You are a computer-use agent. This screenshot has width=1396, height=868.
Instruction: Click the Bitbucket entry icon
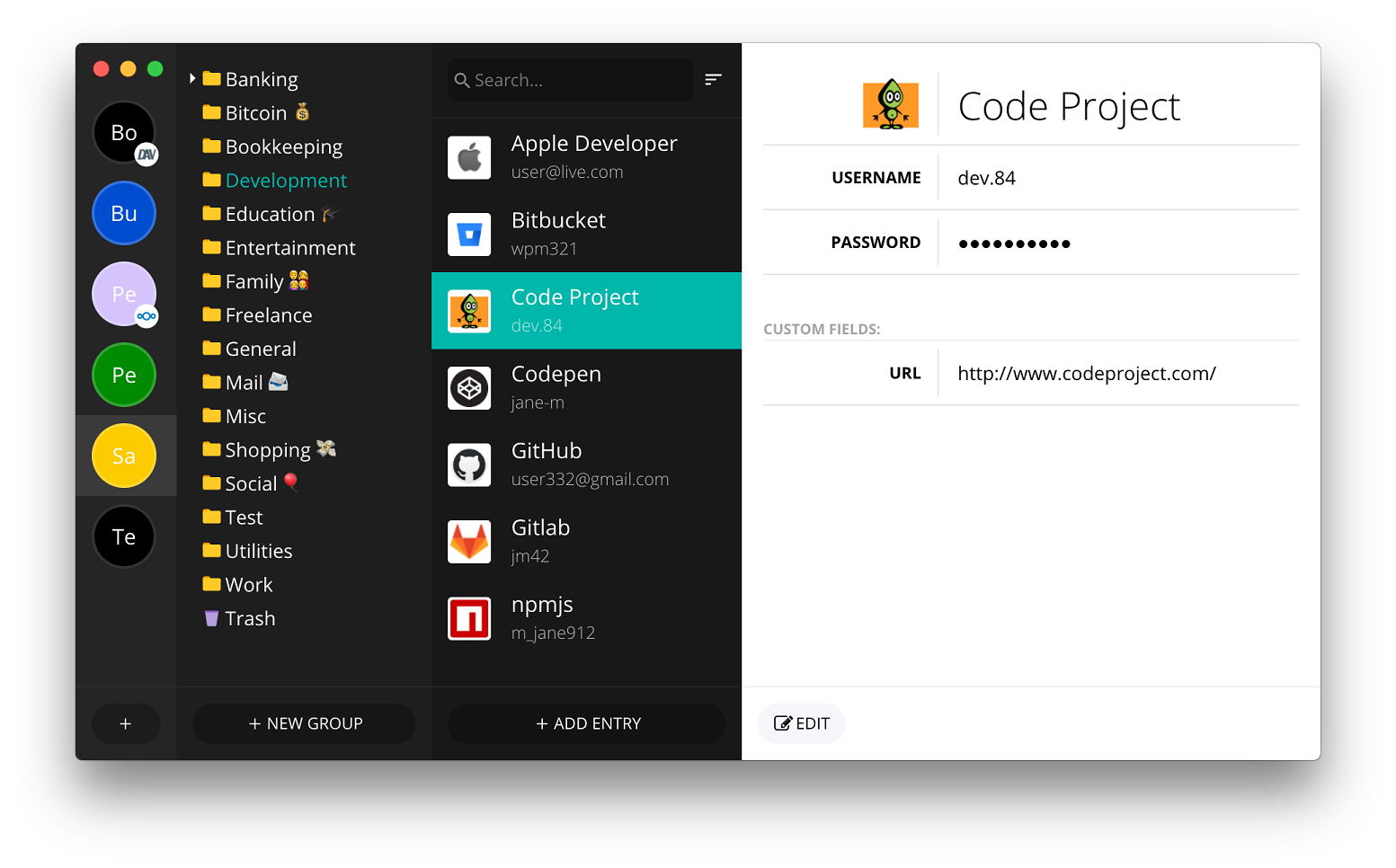point(469,235)
